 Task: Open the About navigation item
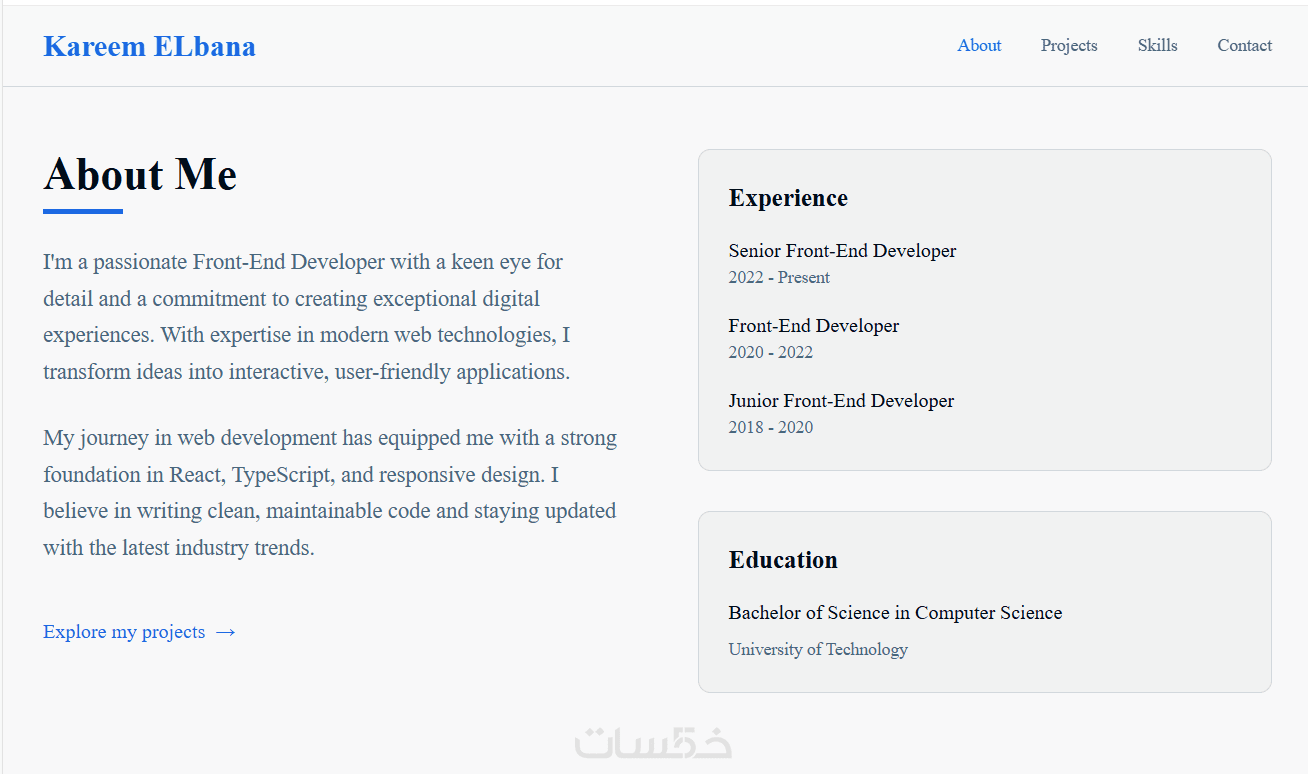(979, 45)
